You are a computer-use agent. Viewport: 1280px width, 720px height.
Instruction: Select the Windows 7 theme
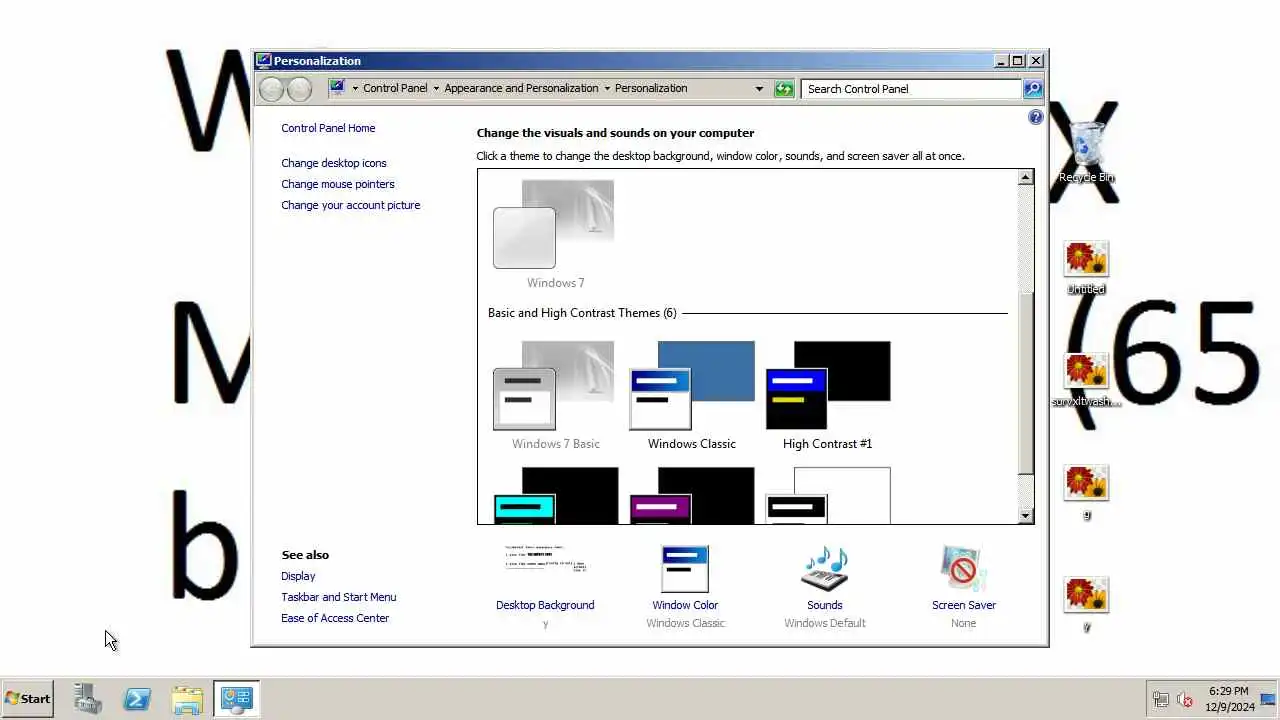coord(555,235)
